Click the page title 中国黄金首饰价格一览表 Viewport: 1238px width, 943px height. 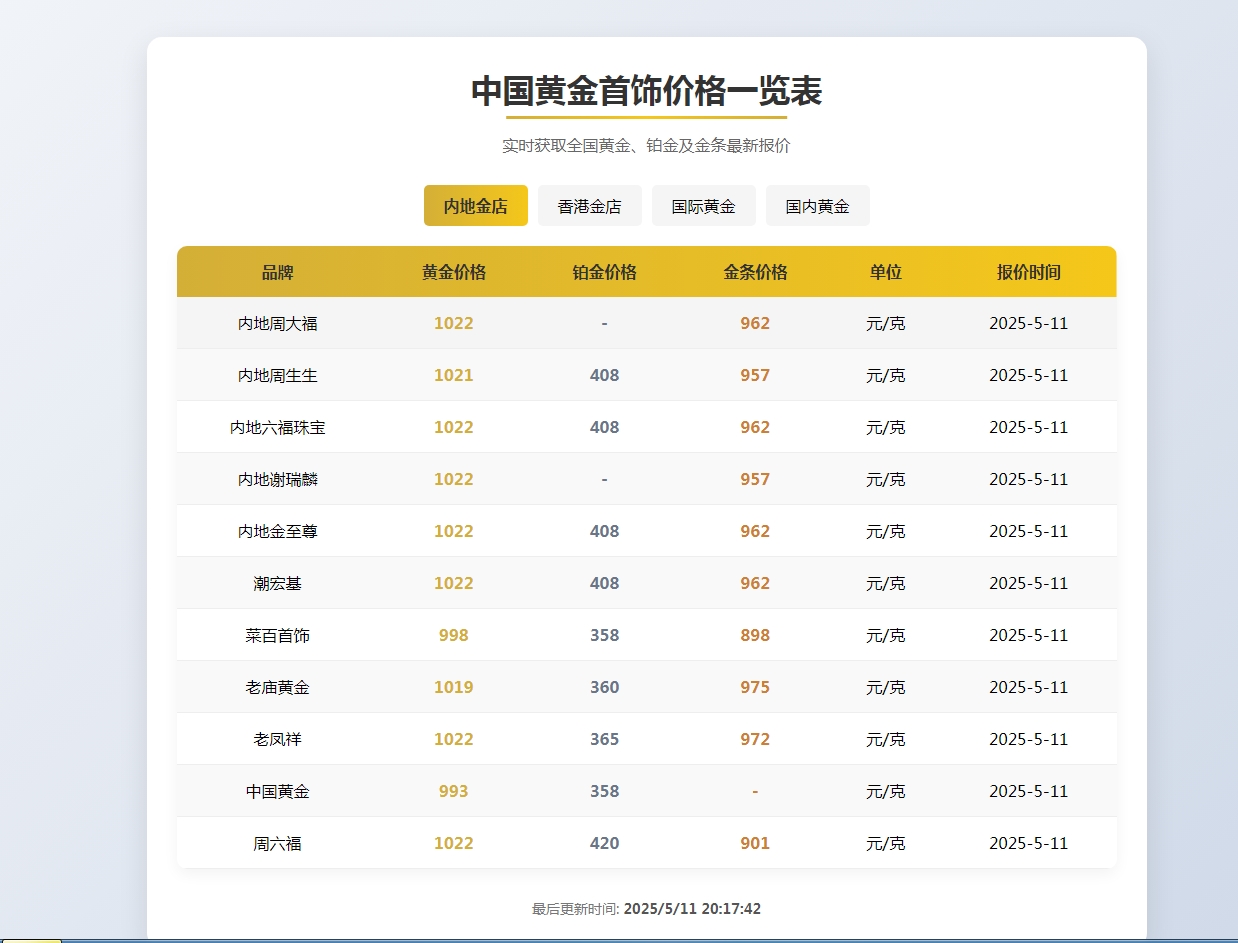[646, 92]
